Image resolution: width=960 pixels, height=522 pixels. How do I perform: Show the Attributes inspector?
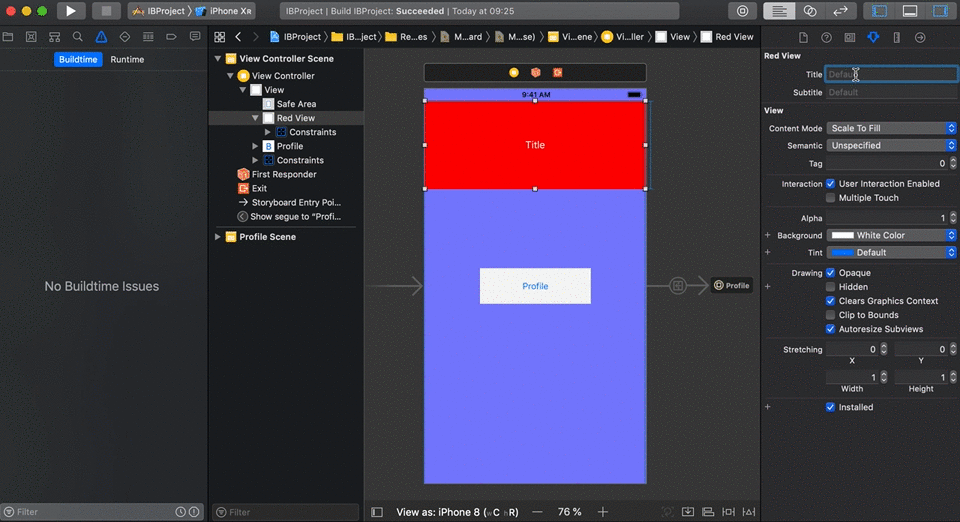pos(873,37)
